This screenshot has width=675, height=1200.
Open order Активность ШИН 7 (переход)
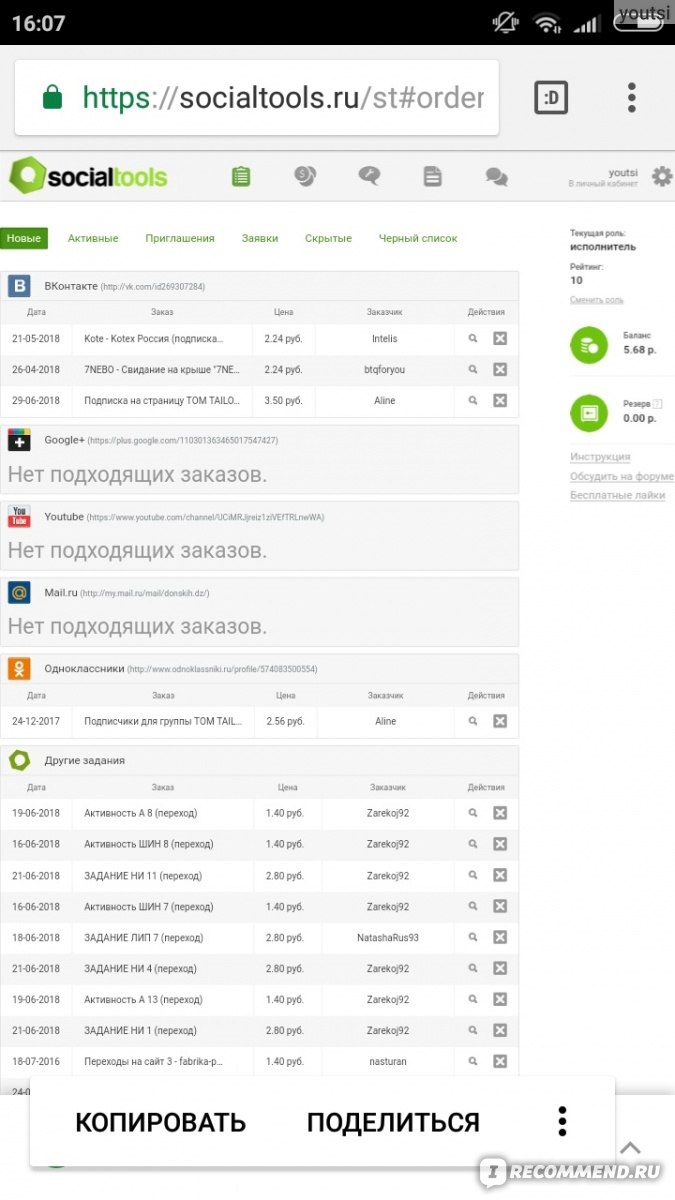(149, 906)
